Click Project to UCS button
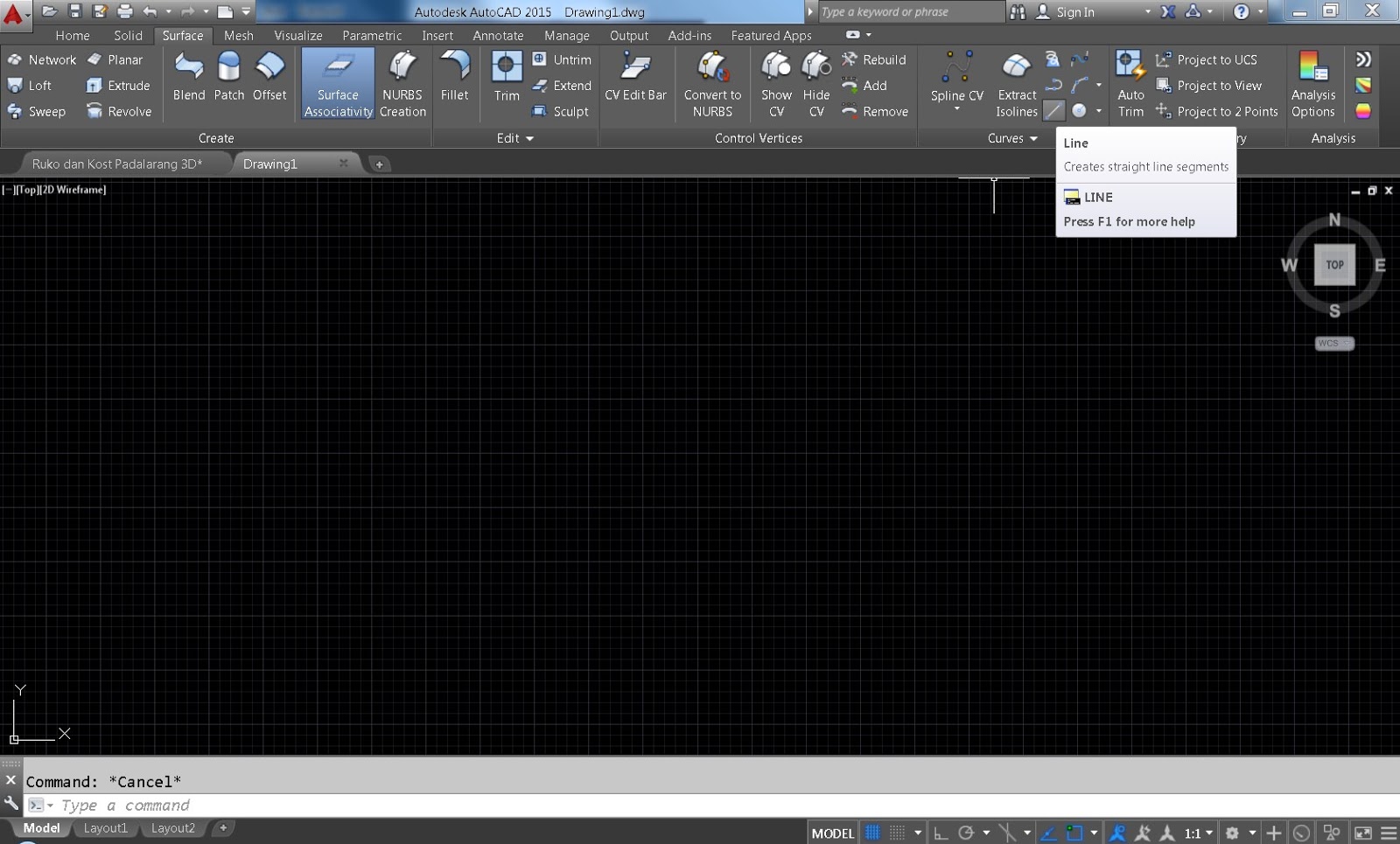 pos(1207,59)
